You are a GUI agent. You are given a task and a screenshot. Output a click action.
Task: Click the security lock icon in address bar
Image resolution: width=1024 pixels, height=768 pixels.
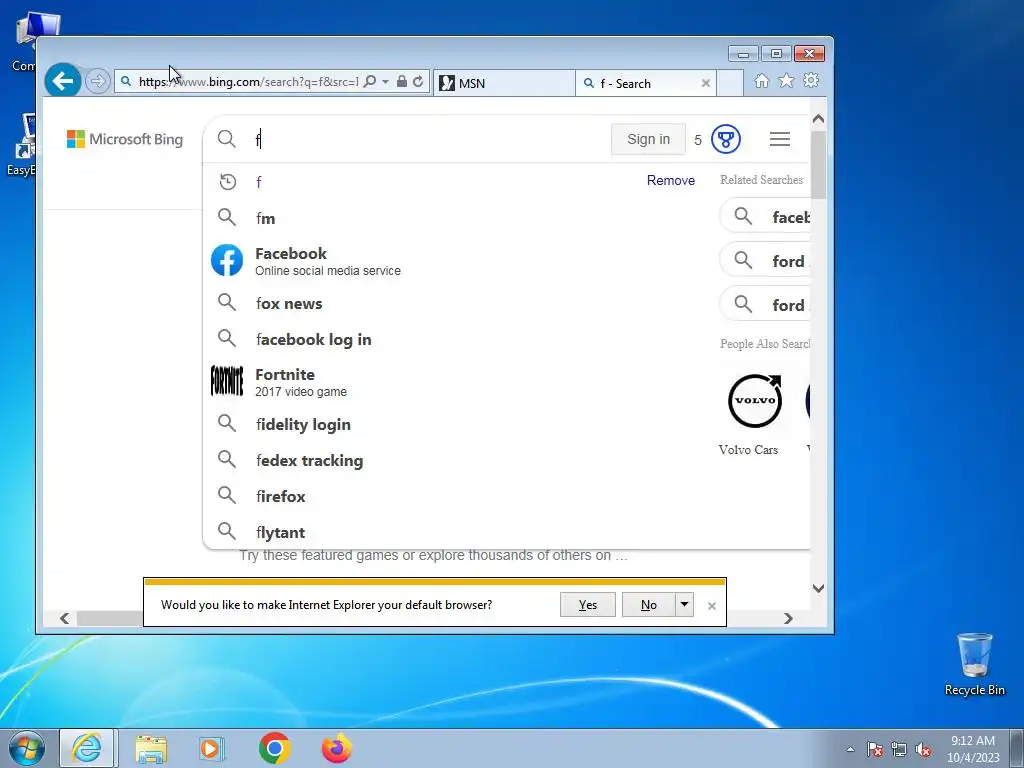click(x=402, y=82)
